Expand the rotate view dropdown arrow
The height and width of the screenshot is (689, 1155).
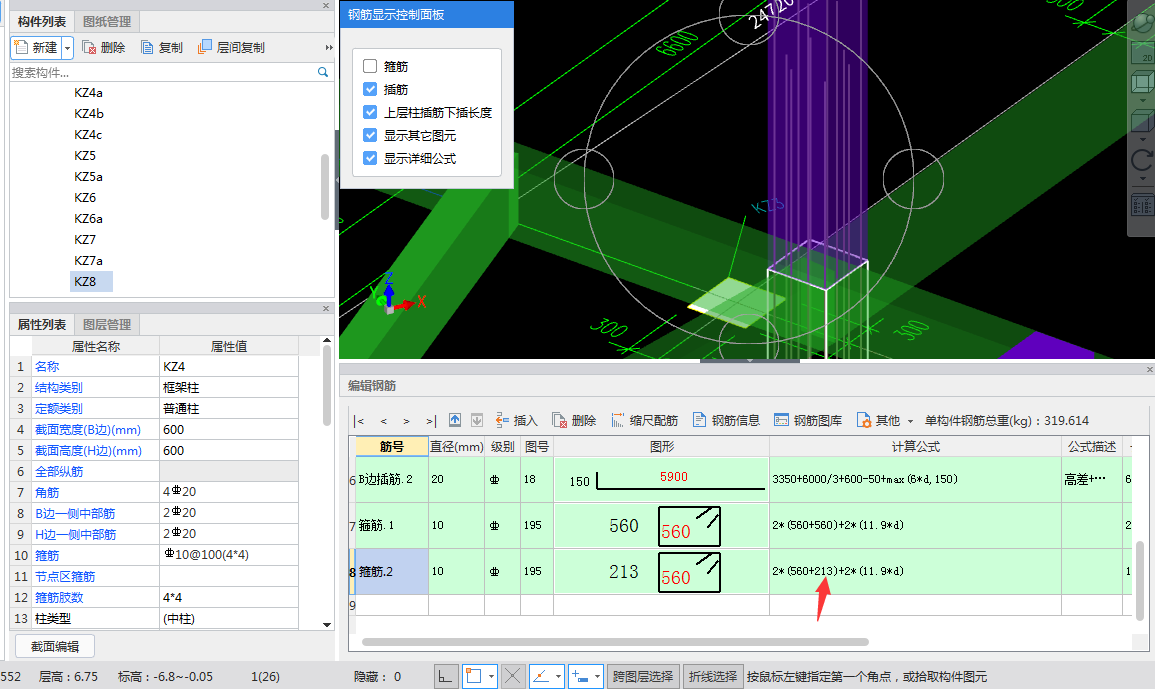(1142, 178)
